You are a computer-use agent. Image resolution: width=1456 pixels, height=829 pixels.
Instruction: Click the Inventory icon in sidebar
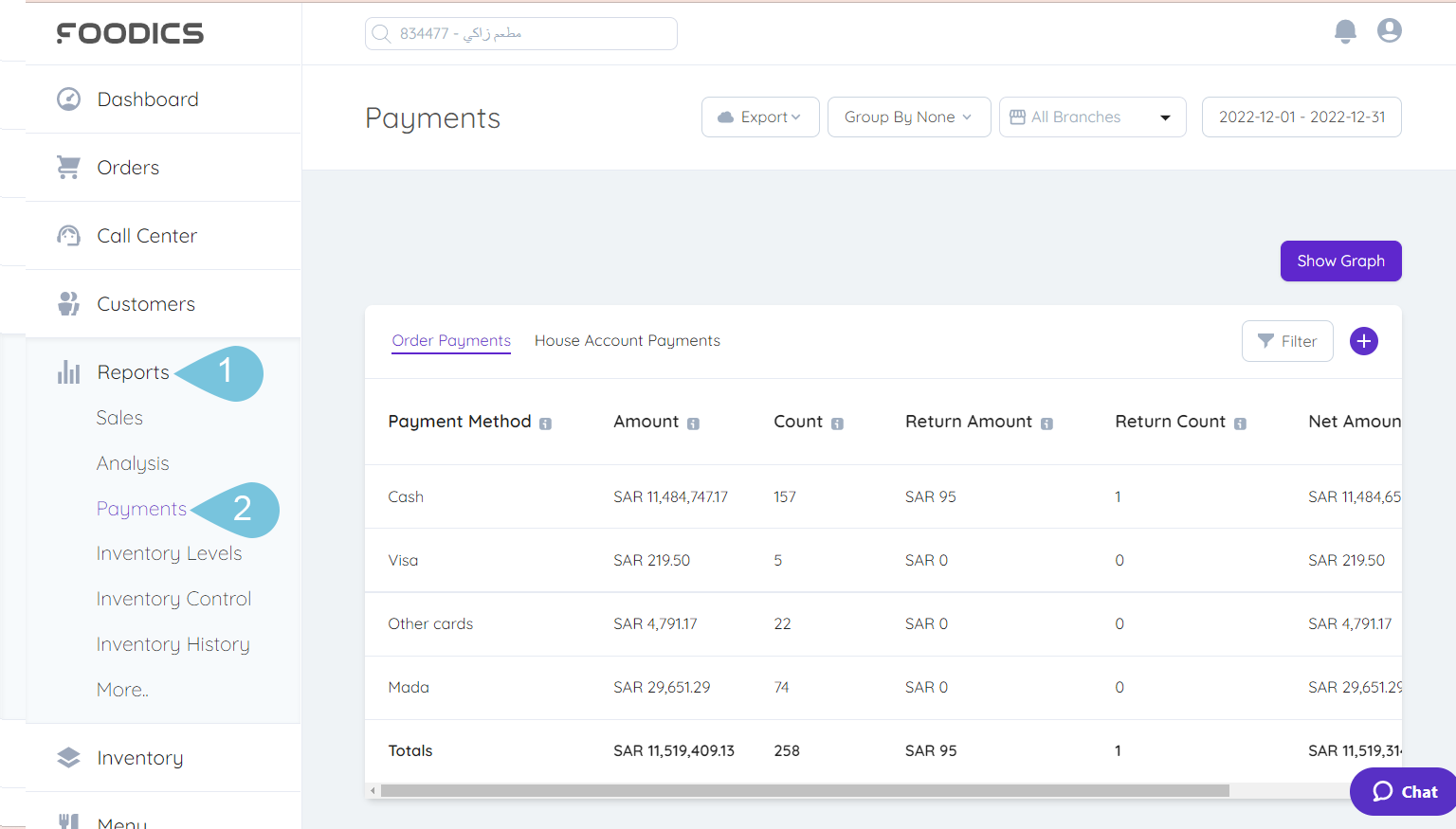[67, 757]
